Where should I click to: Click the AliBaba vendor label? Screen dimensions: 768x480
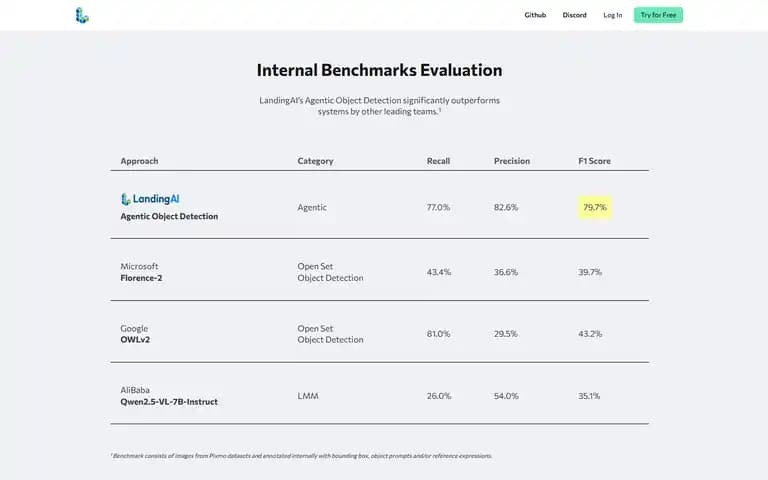[x=135, y=390]
